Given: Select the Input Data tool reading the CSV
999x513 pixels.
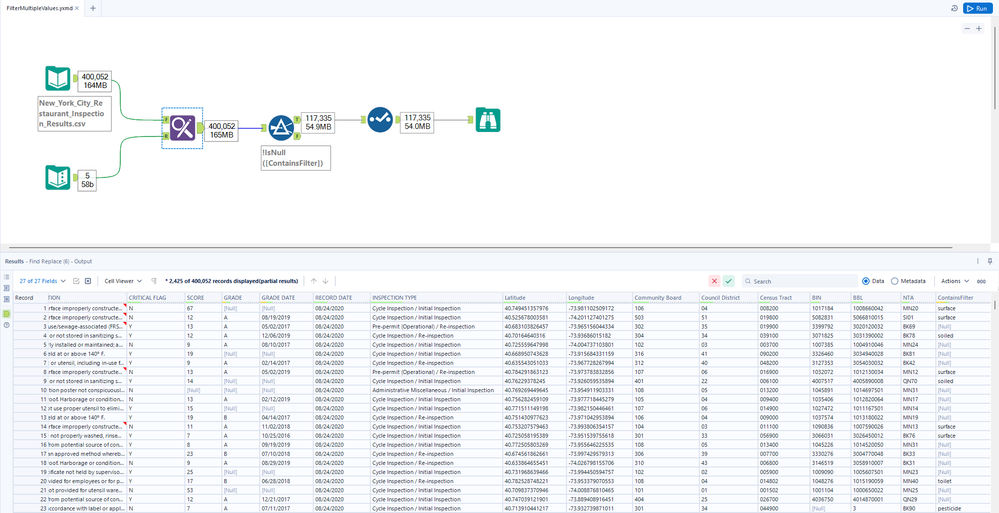Looking at the screenshot, I should click(57, 78).
